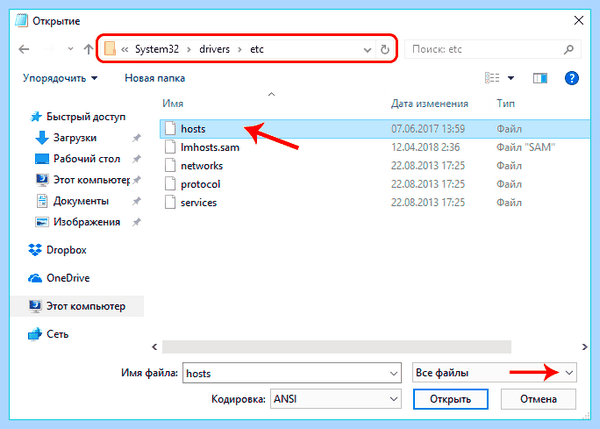Select the protocol file

(x=374, y=184)
